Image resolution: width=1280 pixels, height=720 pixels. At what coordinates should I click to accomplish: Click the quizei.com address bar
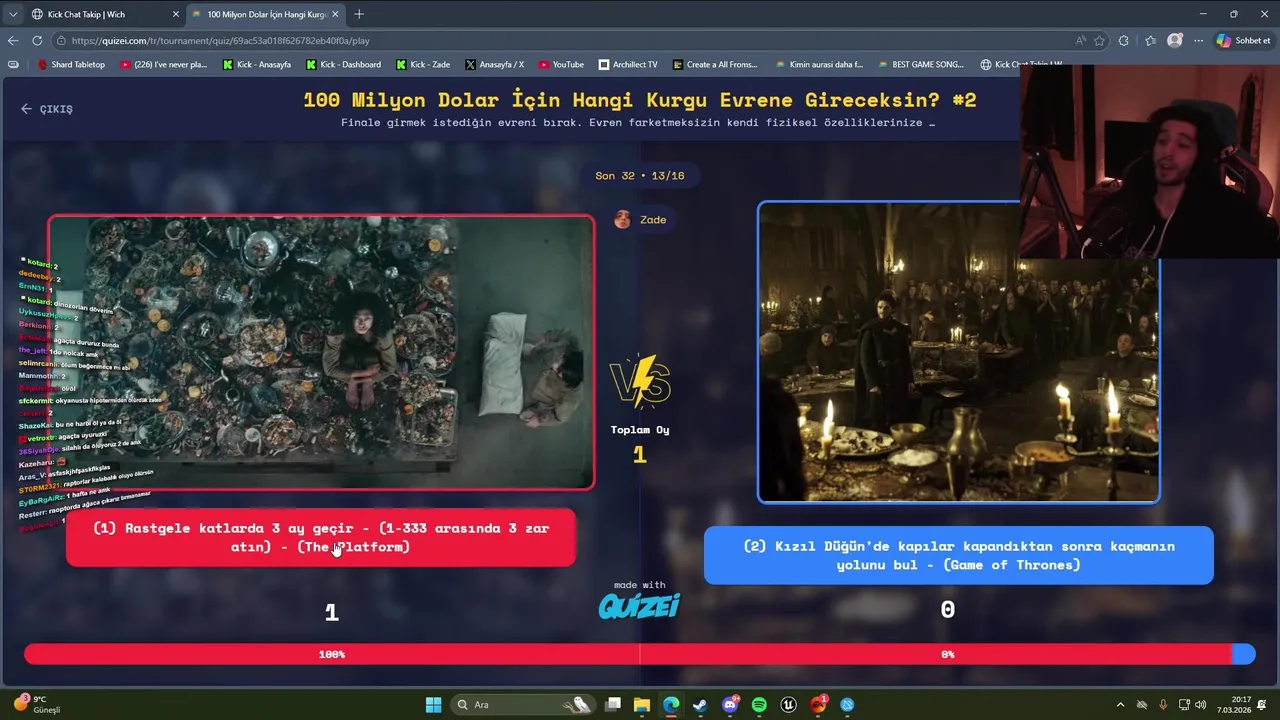coord(560,41)
